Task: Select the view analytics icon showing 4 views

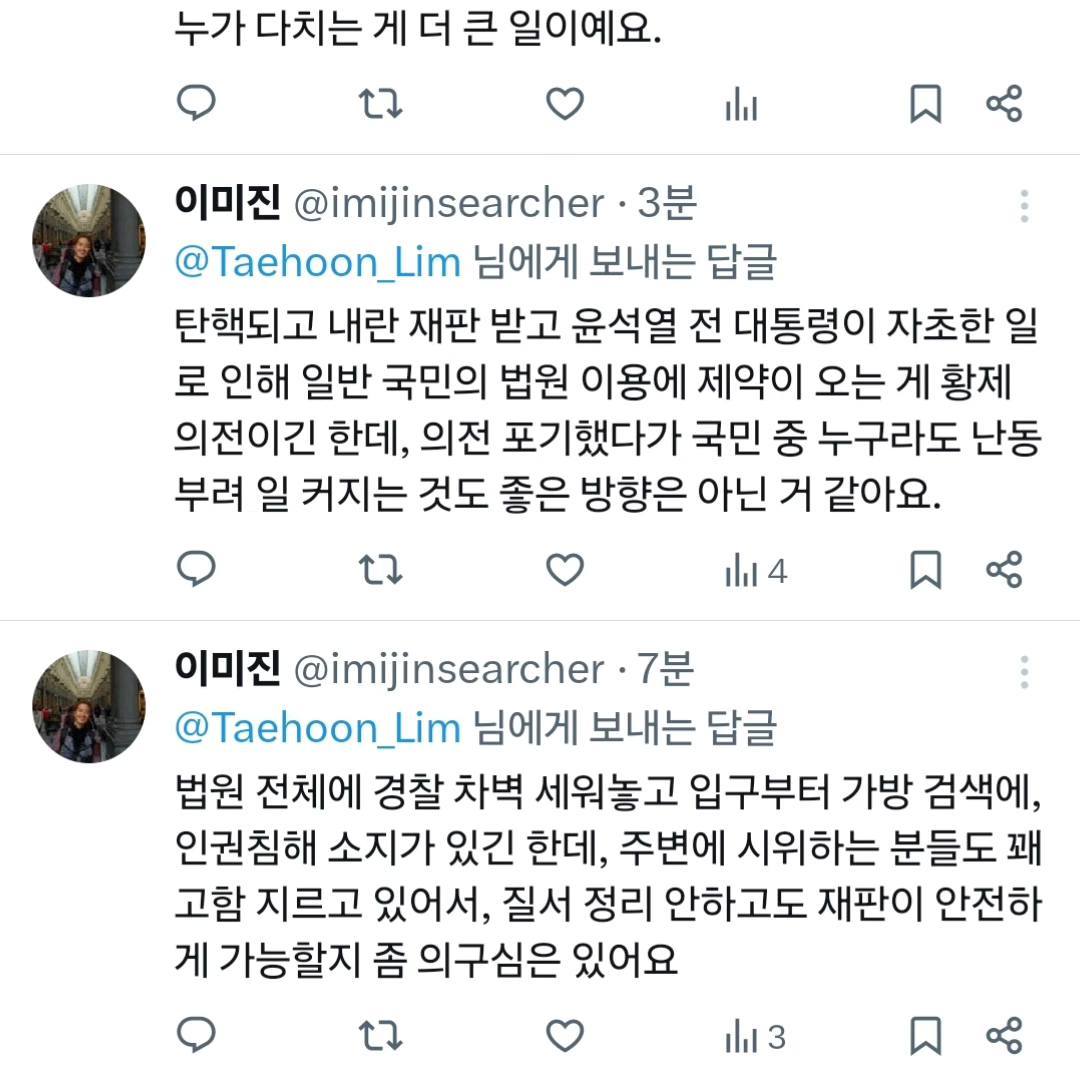Action: 744,568
